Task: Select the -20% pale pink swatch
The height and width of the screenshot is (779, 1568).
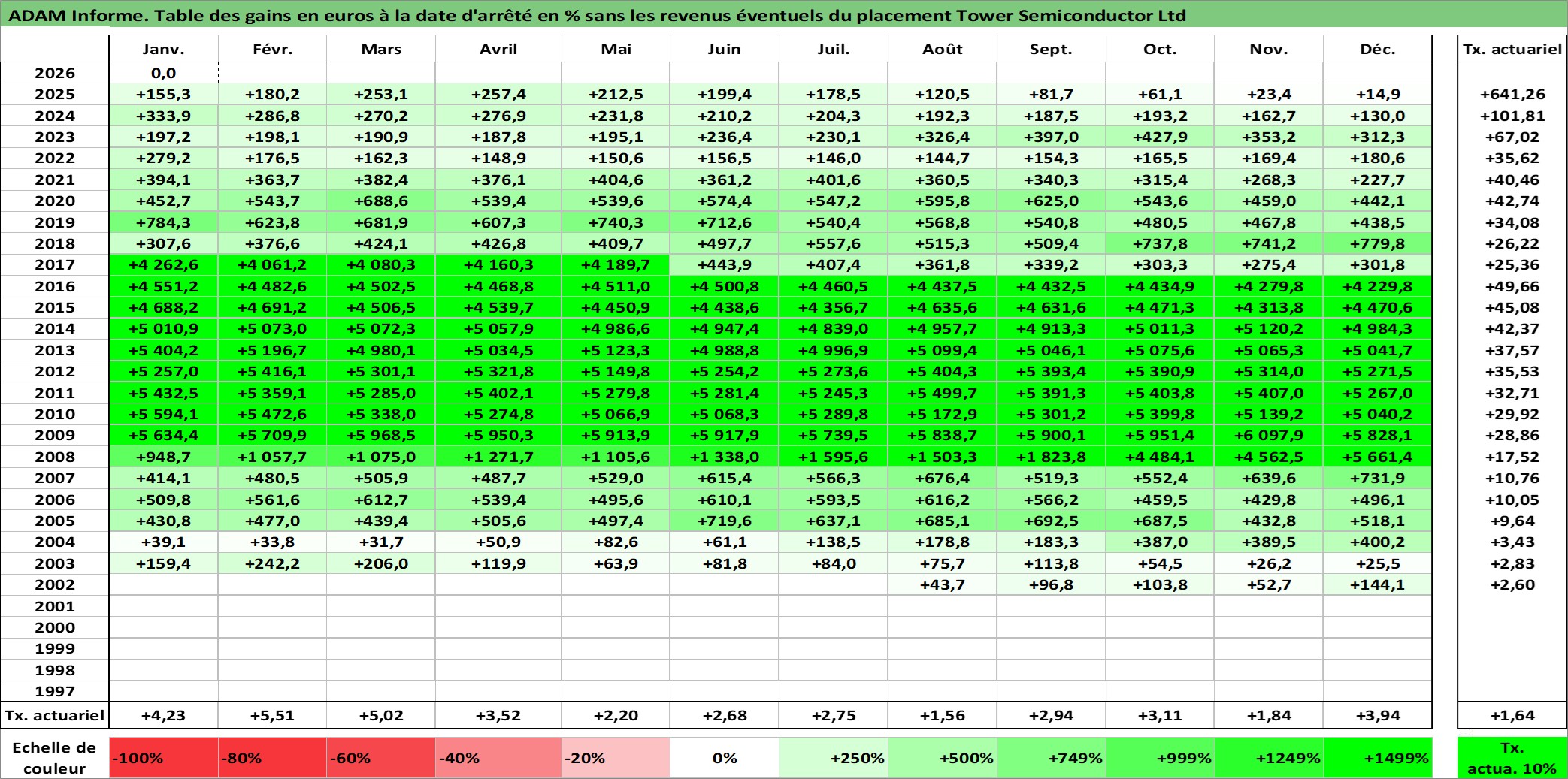Action: click(x=616, y=758)
